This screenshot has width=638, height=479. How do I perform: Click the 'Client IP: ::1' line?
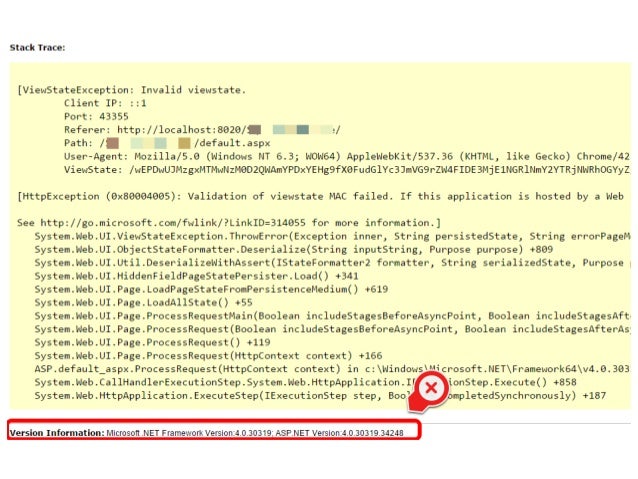point(105,103)
